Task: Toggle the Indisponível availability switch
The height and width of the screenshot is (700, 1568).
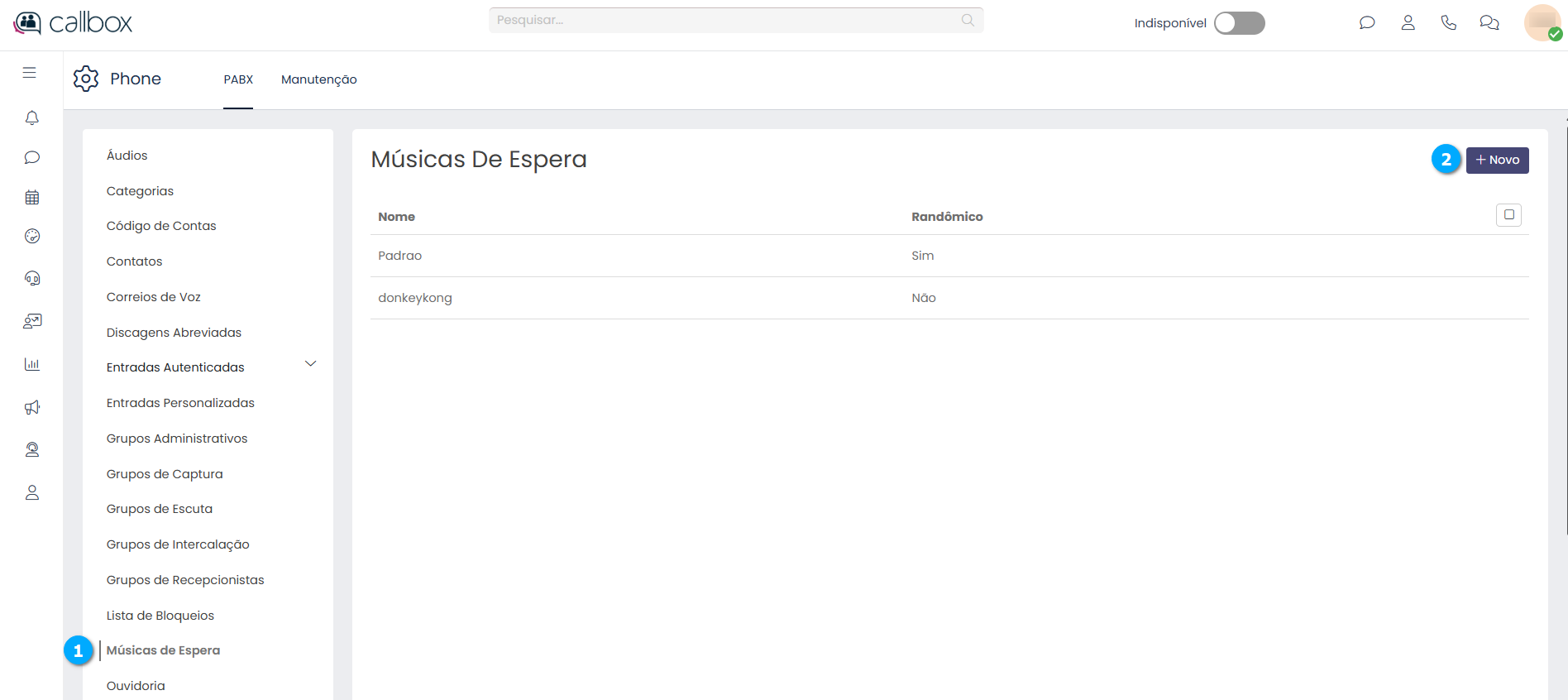Action: [1239, 23]
